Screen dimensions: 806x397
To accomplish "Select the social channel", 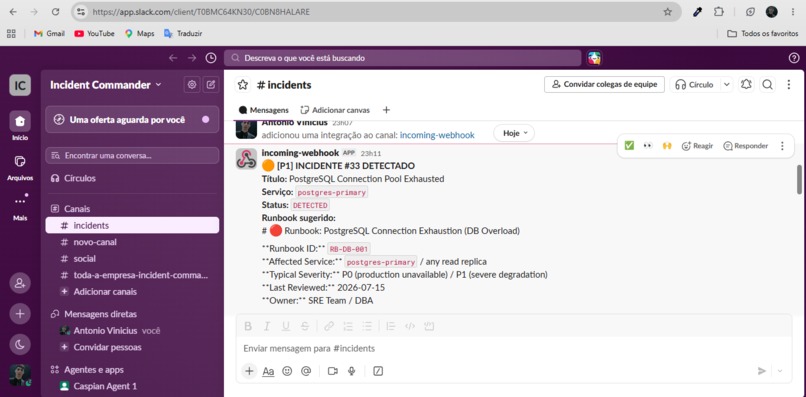I will (132, 259).
